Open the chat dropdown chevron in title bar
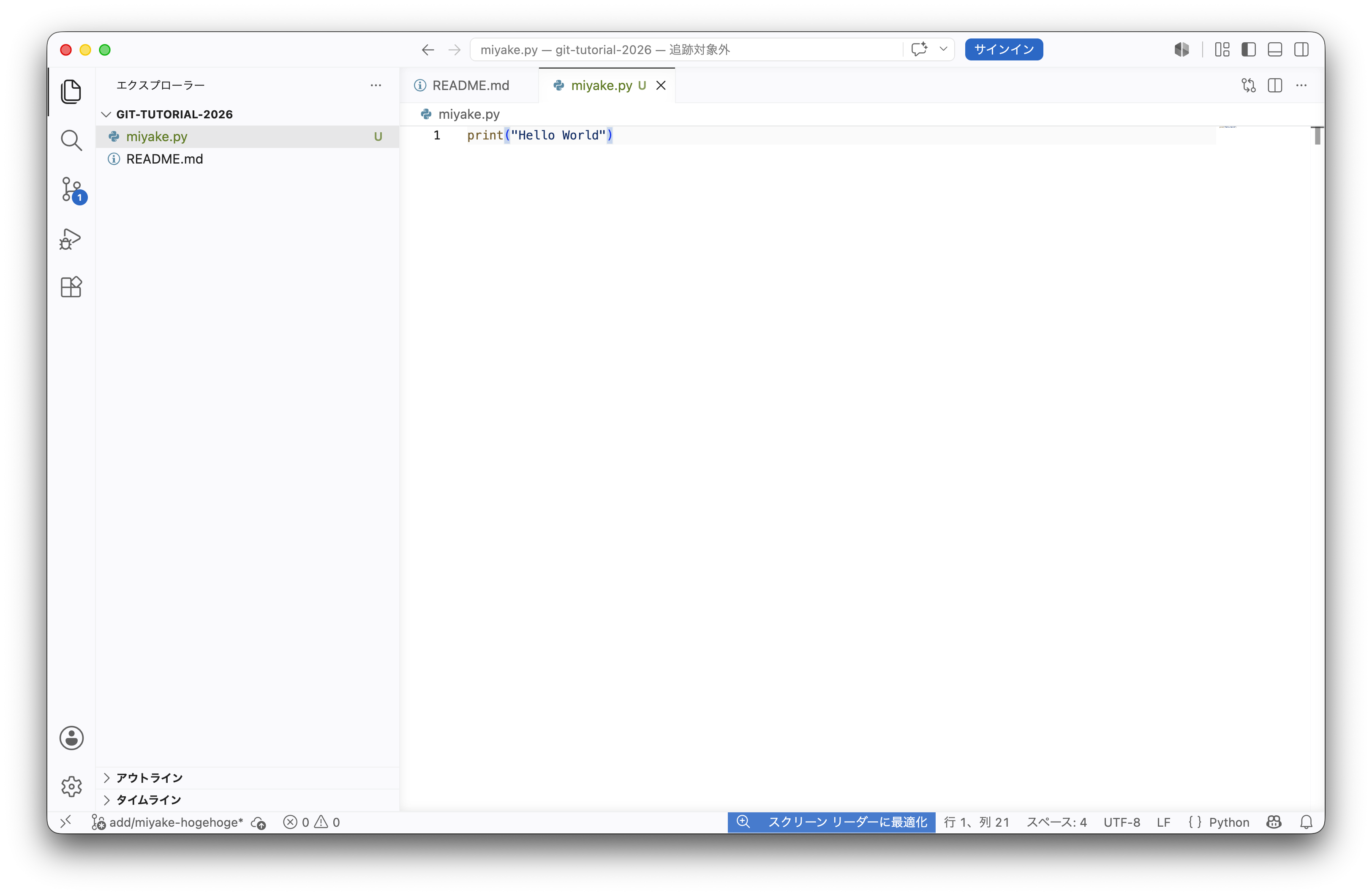This screenshot has width=1372, height=896. pos(944,49)
